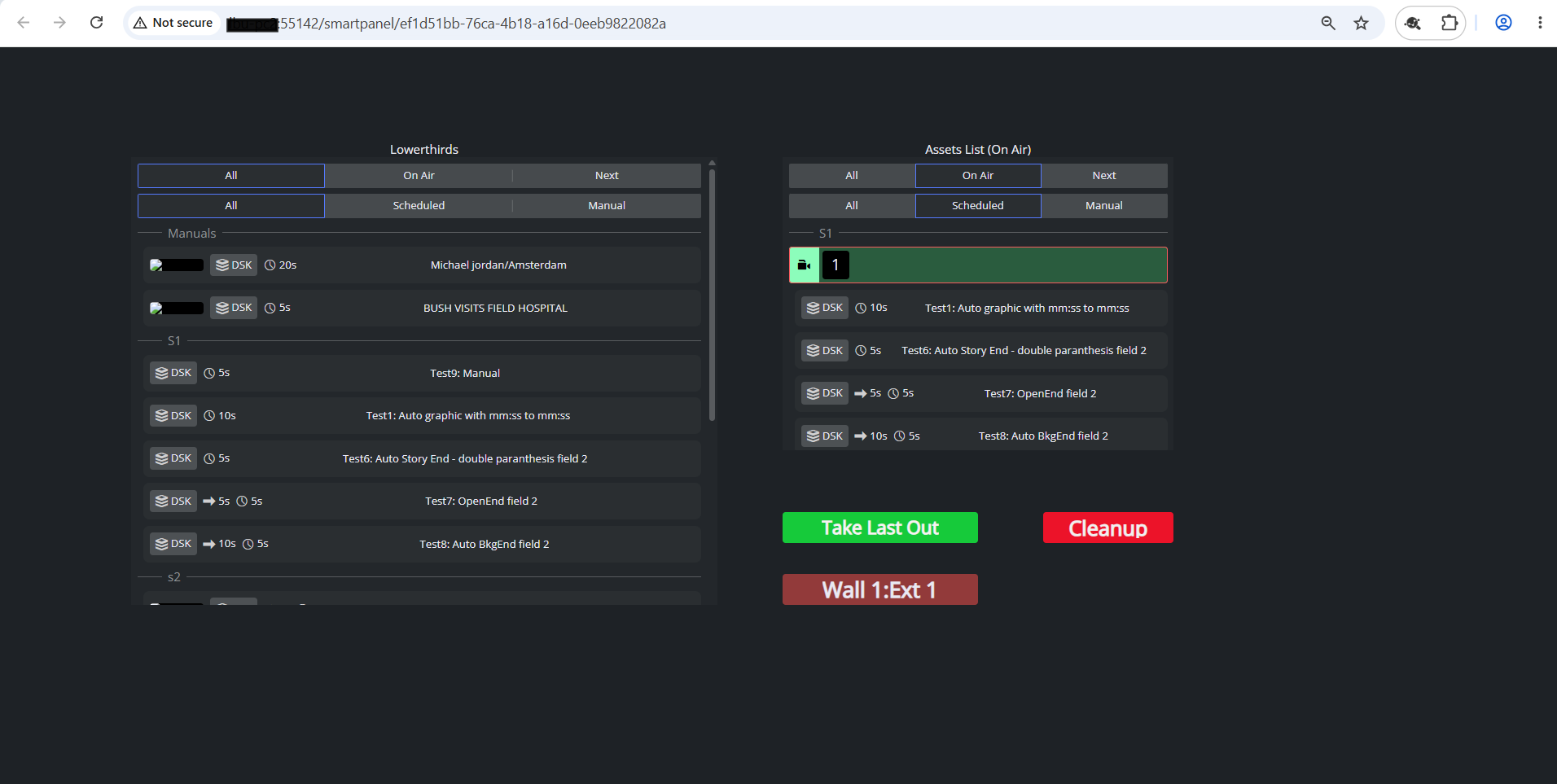Select On Air filter in Lowerthirds panel
The width and height of the screenshot is (1557, 784).
[419, 176]
